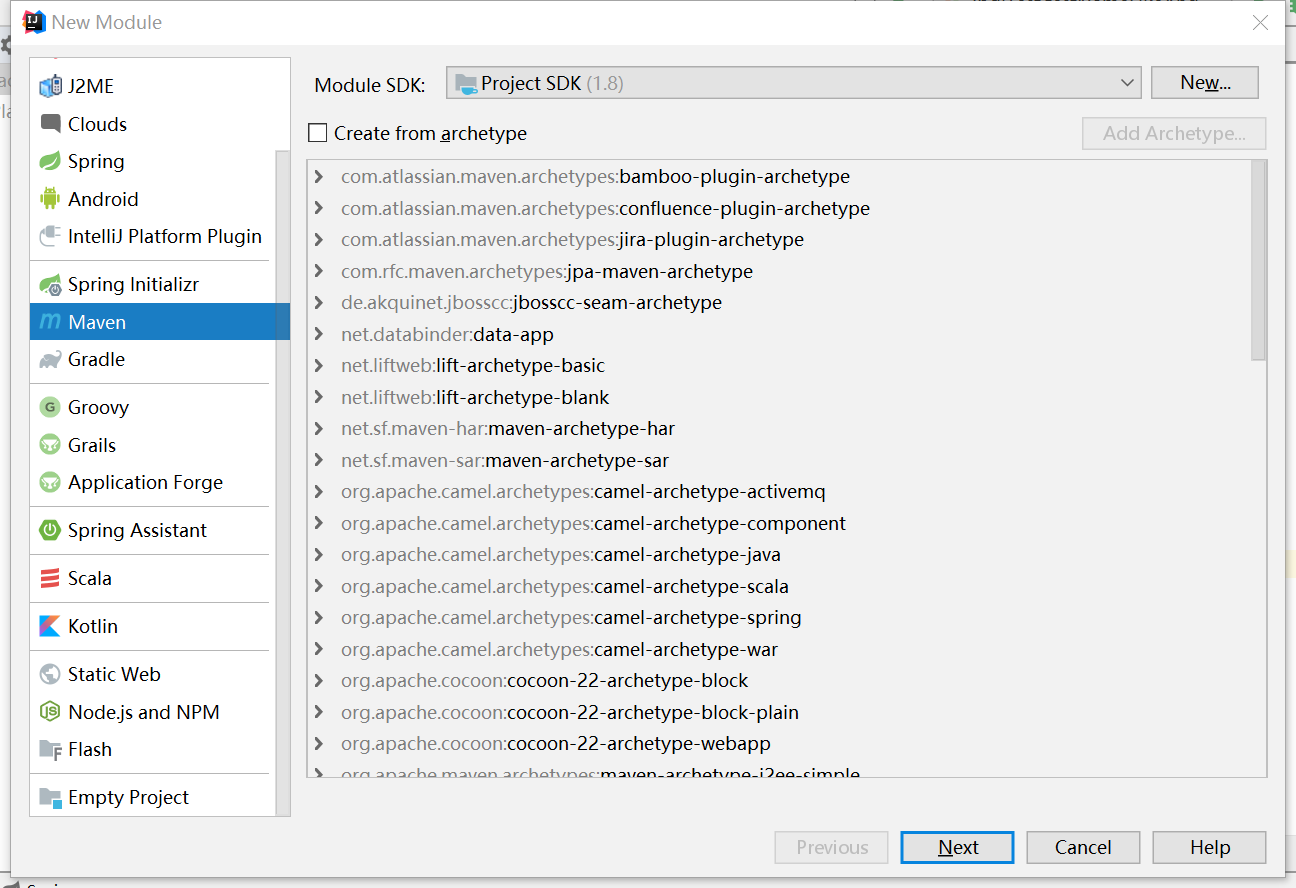Close the New Module dialog
Image resolution: width=1296 pixels, height=888 pixels.
1260,22
